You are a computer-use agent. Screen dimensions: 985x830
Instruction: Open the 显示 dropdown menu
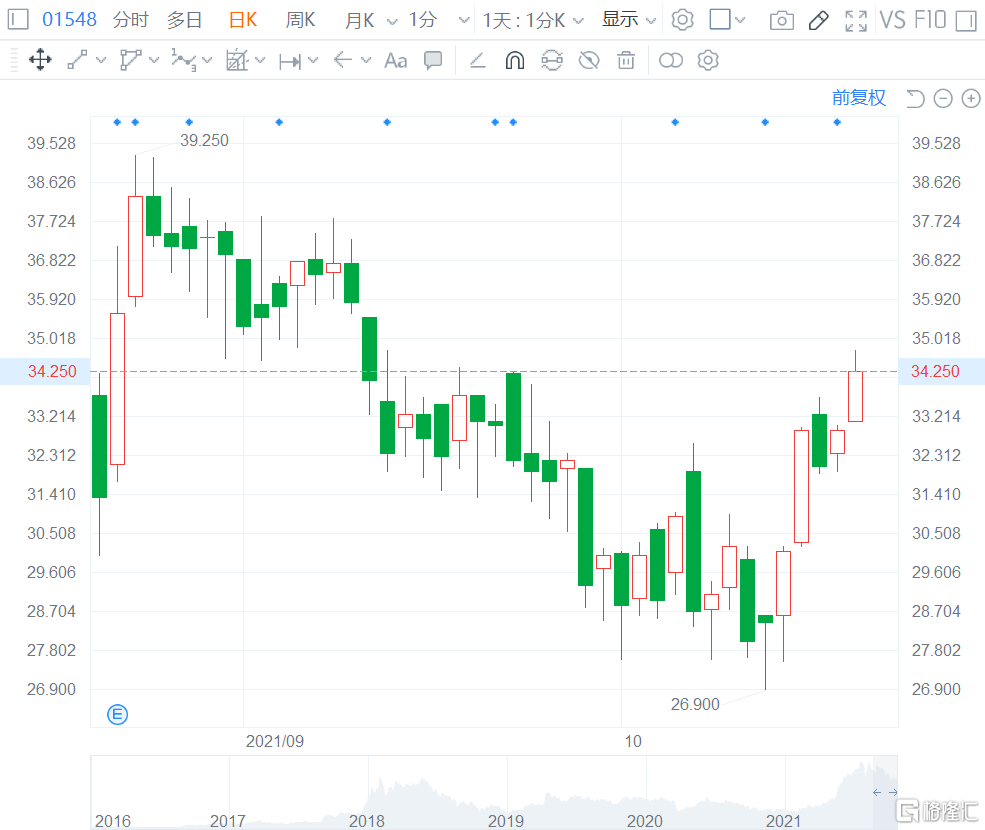tap(629, 20)
